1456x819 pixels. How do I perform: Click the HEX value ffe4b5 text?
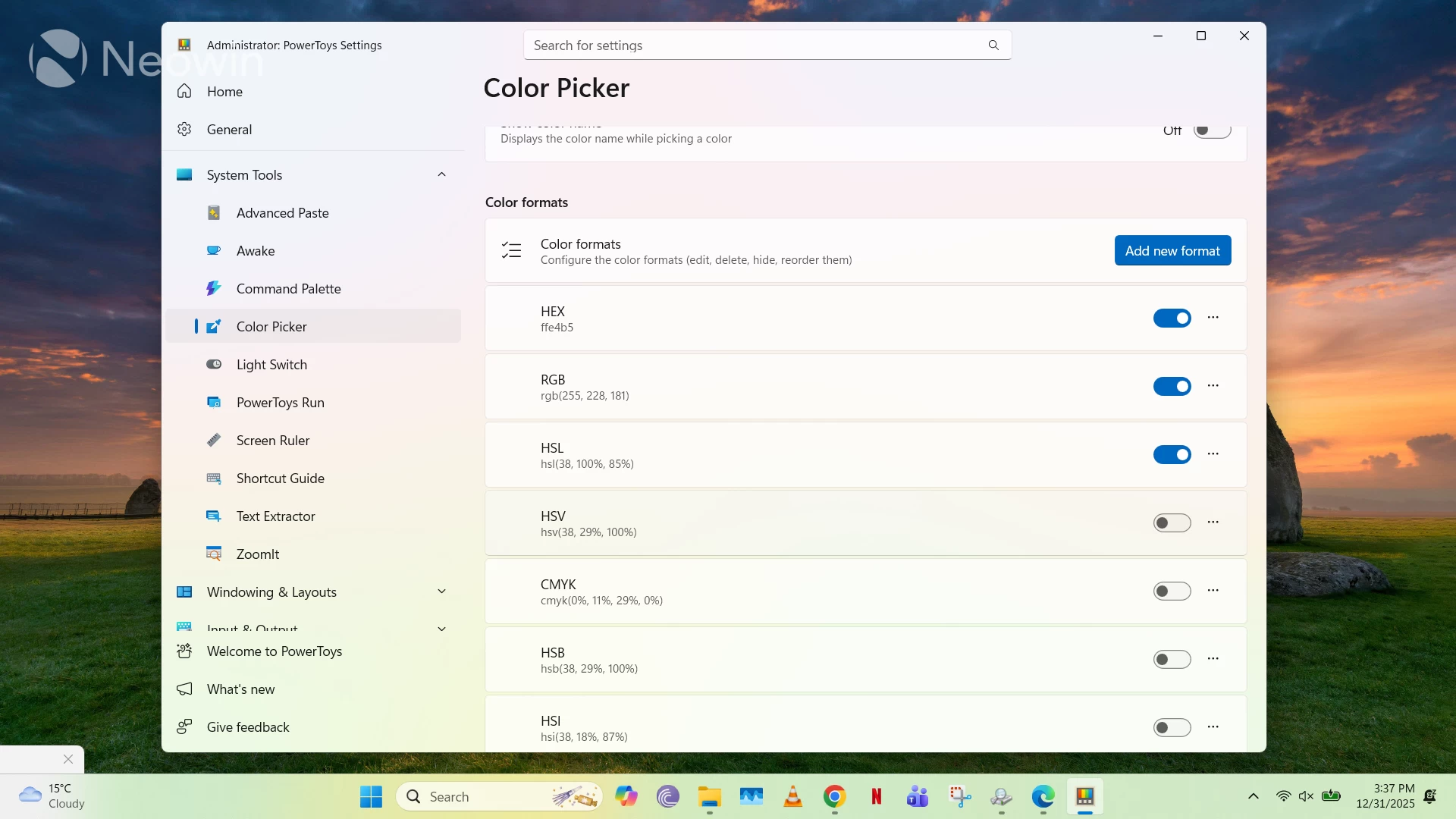click(557, 328)
